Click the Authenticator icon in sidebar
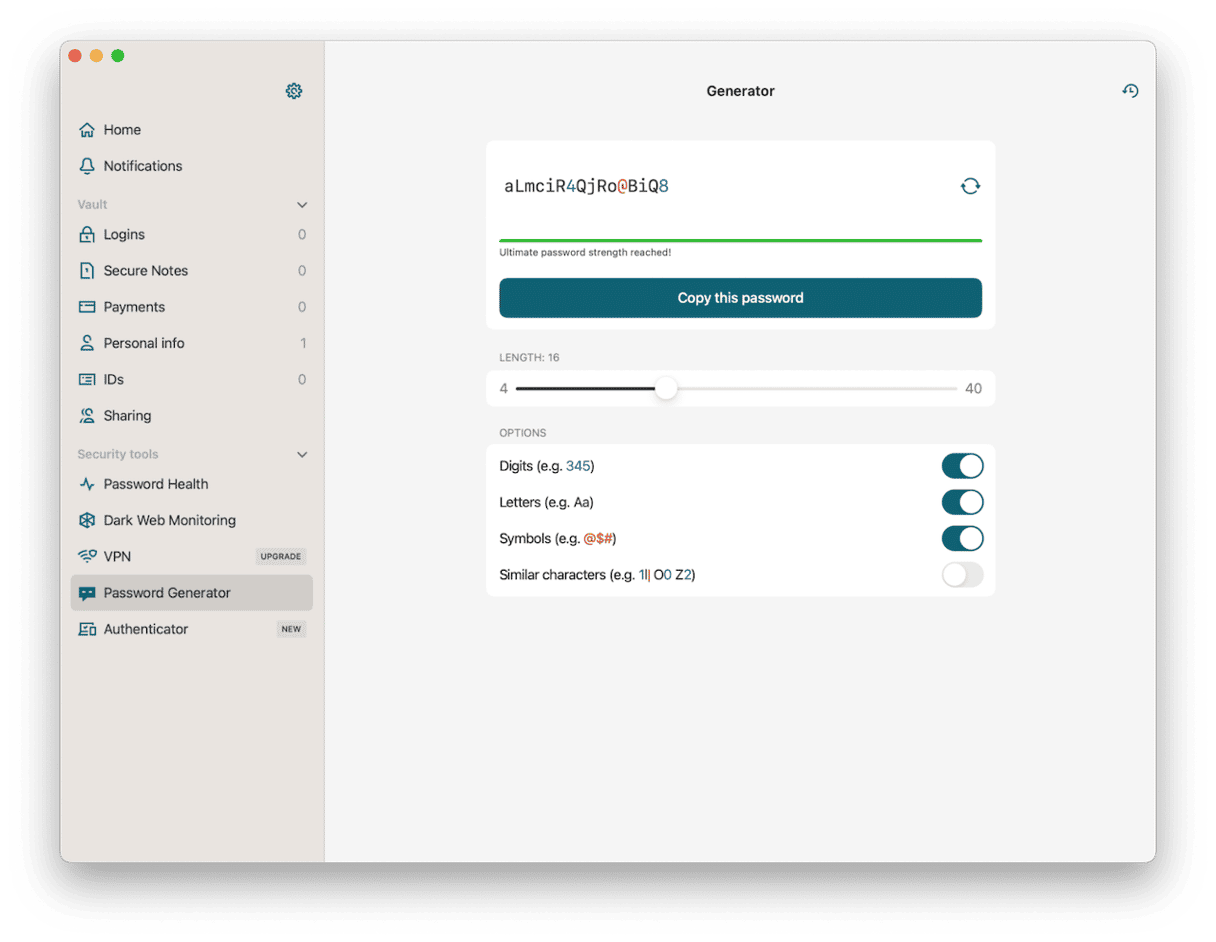The width and height of the screenshot is (1216, 942). 87,629
